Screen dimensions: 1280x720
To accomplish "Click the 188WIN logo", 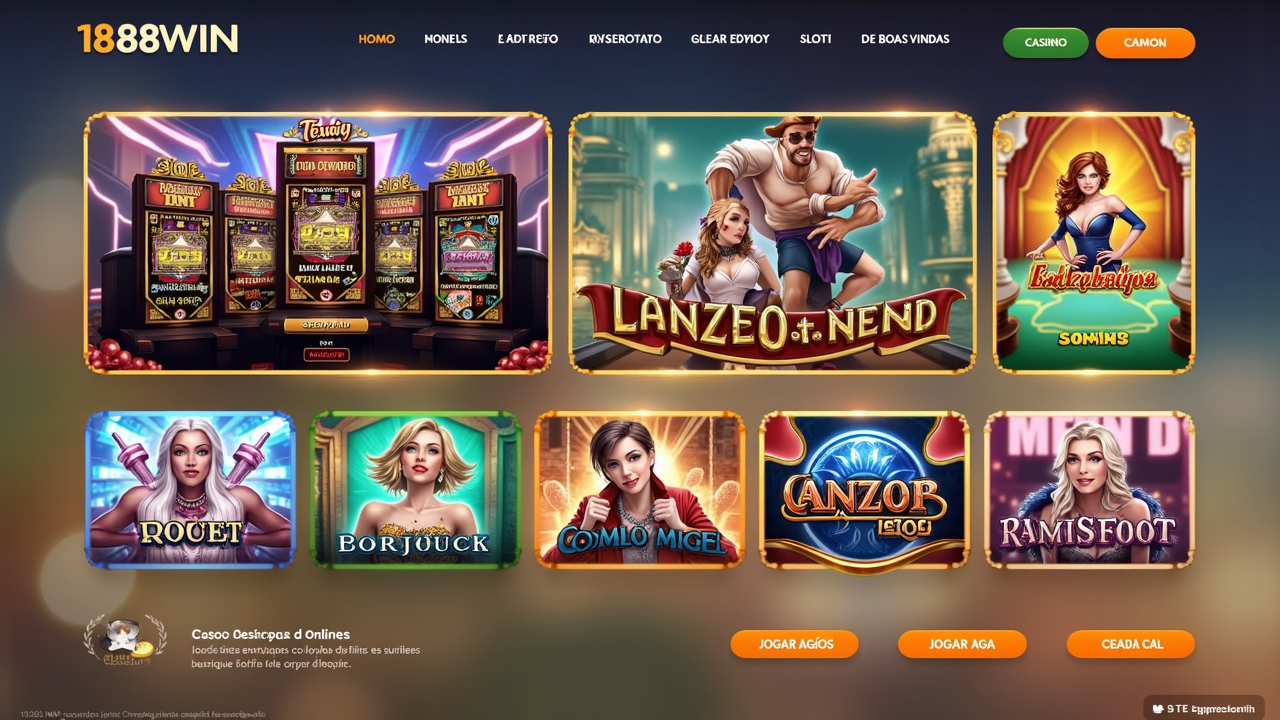I will coord(158,39).
